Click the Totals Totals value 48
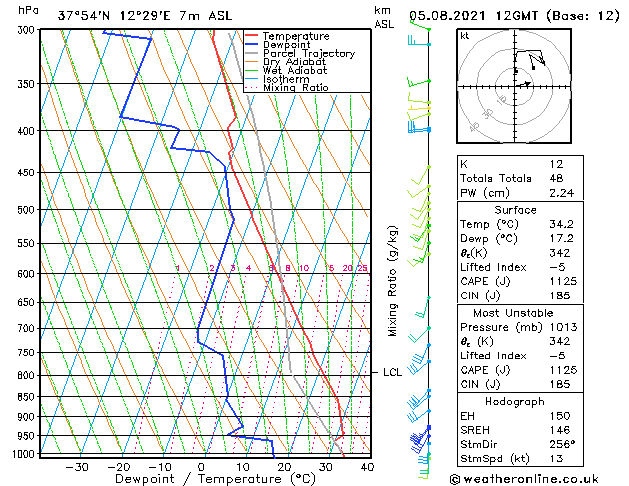 556,178
